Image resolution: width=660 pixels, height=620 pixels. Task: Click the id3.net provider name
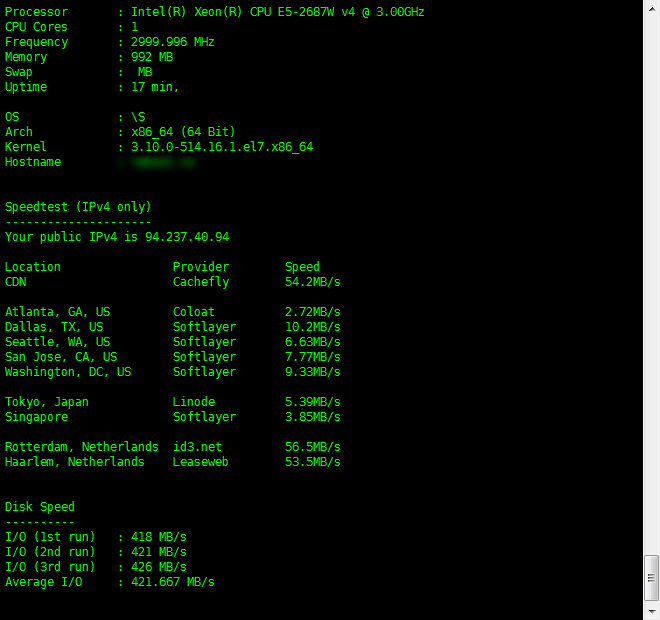pos(197,447)
